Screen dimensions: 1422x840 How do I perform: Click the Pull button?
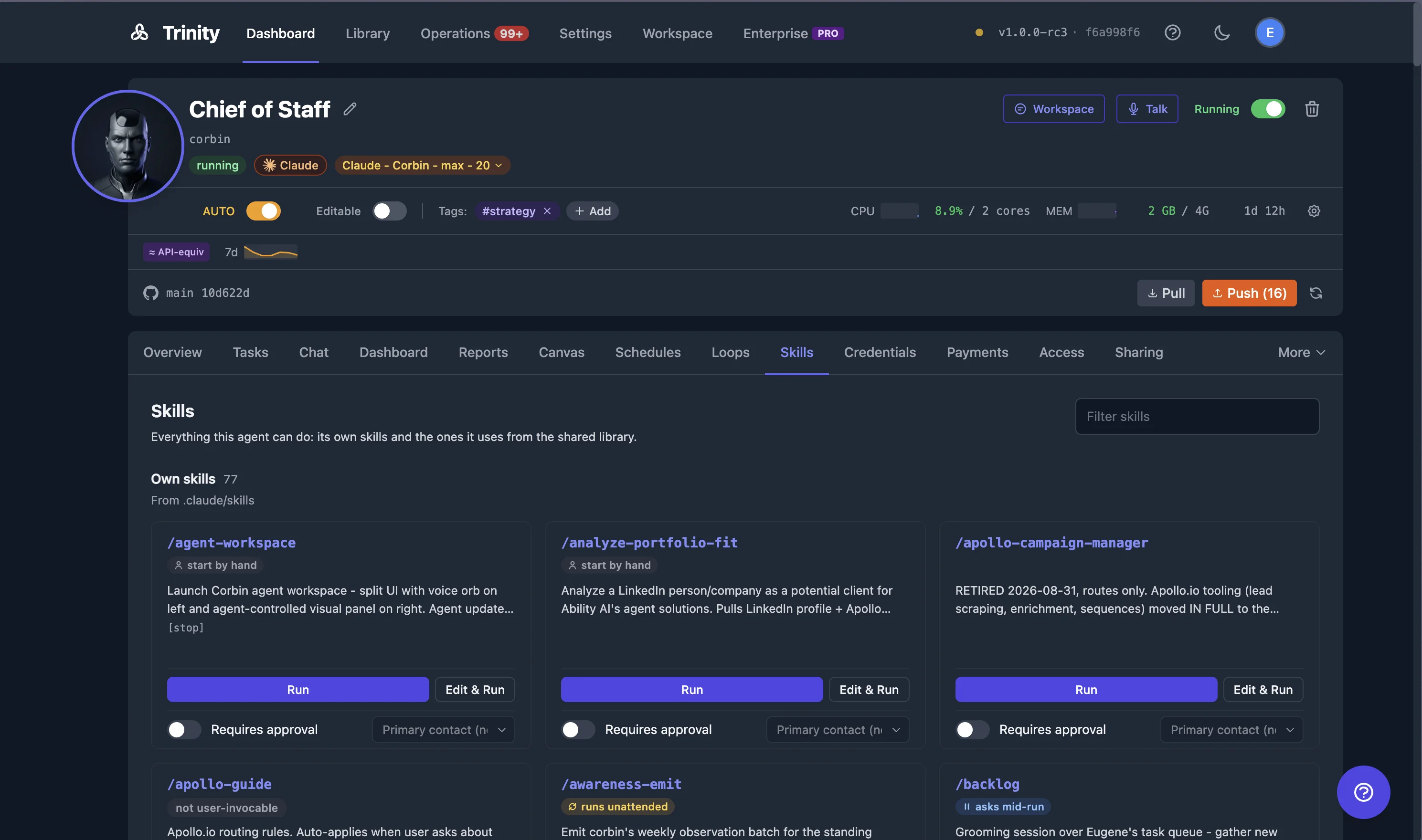point(1166,293)
